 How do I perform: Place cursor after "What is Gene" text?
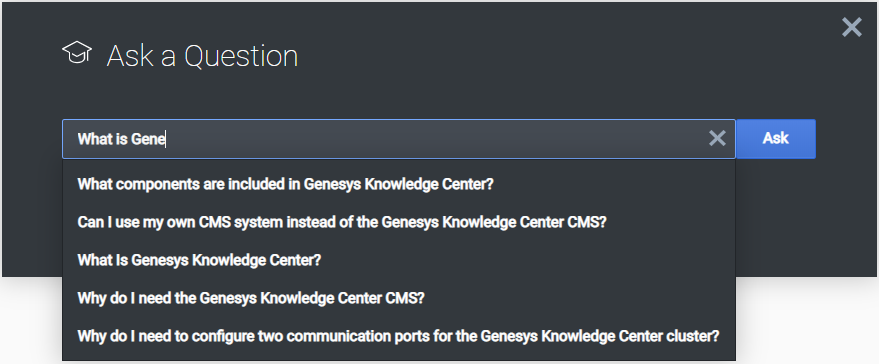[166, 139]
